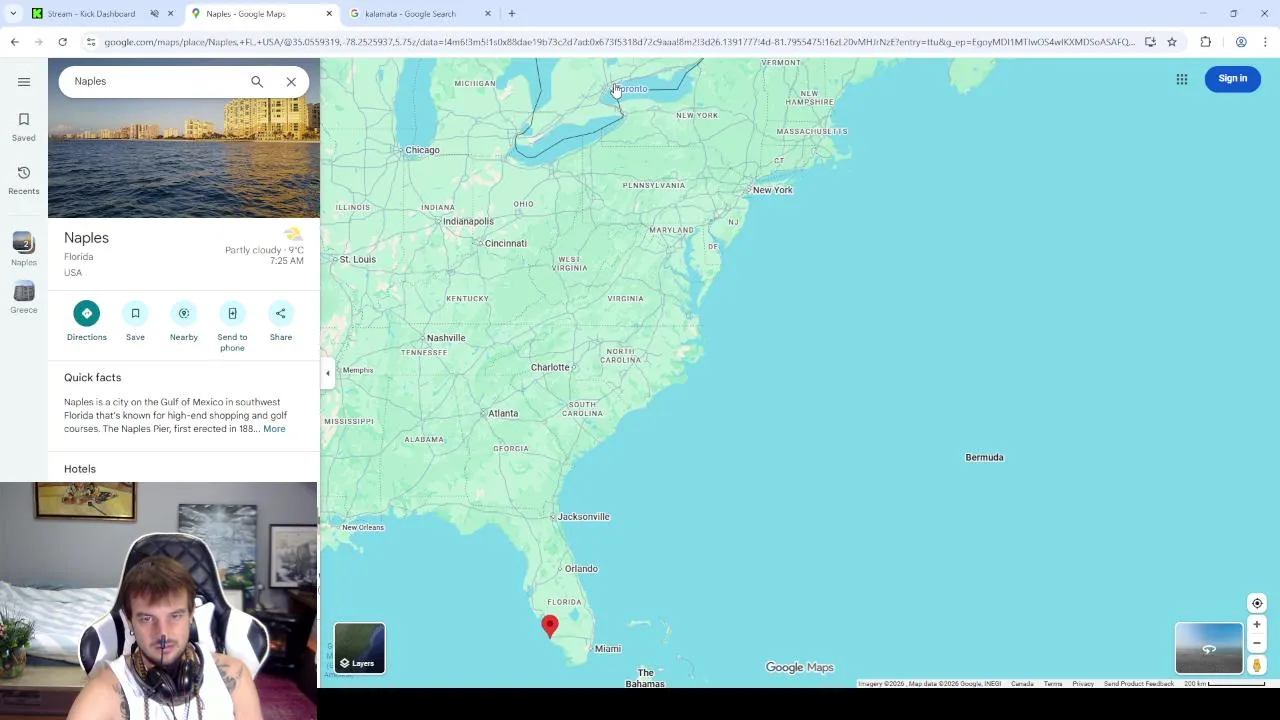
Task: Click the Hotels section heading
Action: (x=80, y=469)
